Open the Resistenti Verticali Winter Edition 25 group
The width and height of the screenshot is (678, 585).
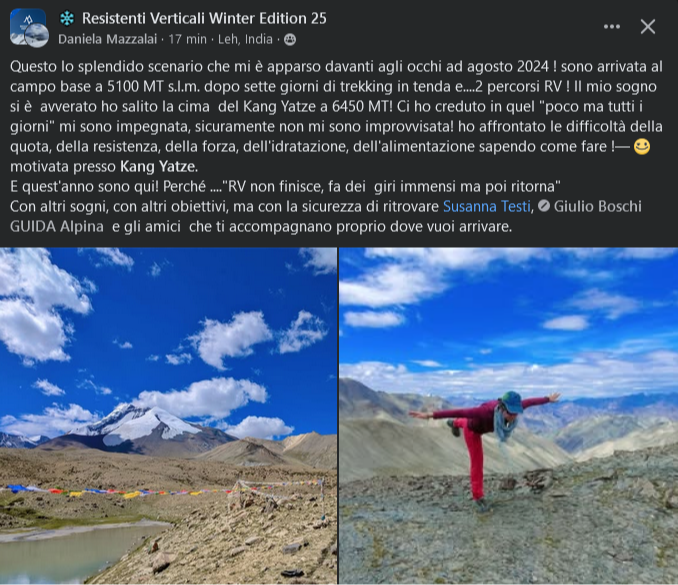click(x=204, y=18)
